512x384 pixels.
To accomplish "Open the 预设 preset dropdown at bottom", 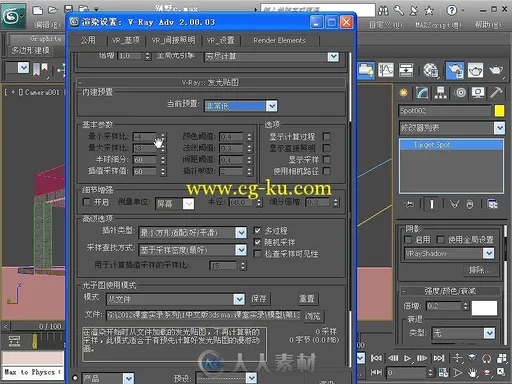I will click(251, 378).
